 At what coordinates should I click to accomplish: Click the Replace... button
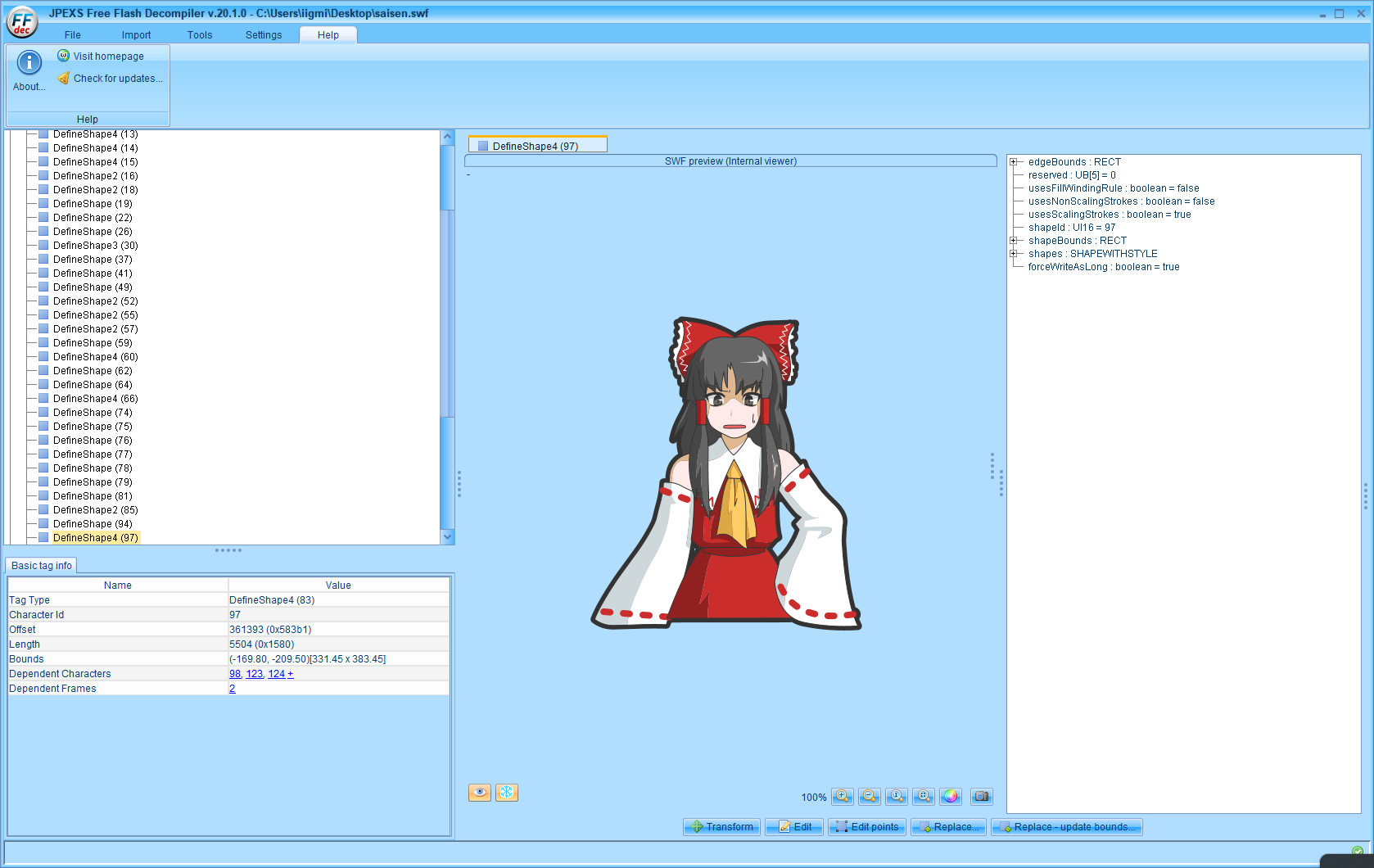click(x=948, y=827)
